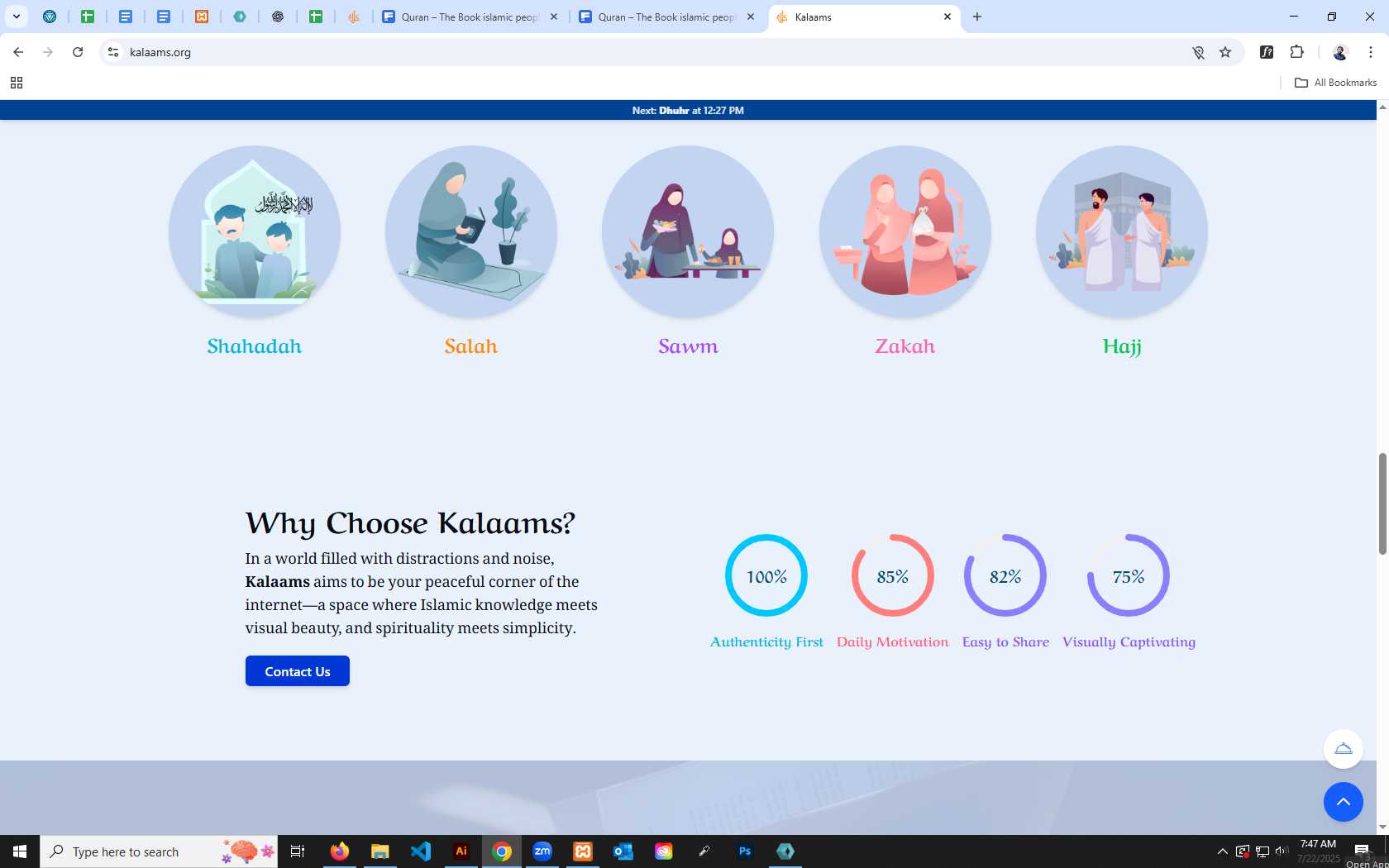Click the Shahadah heading link

pyautogui.click(x=255, y=346)
